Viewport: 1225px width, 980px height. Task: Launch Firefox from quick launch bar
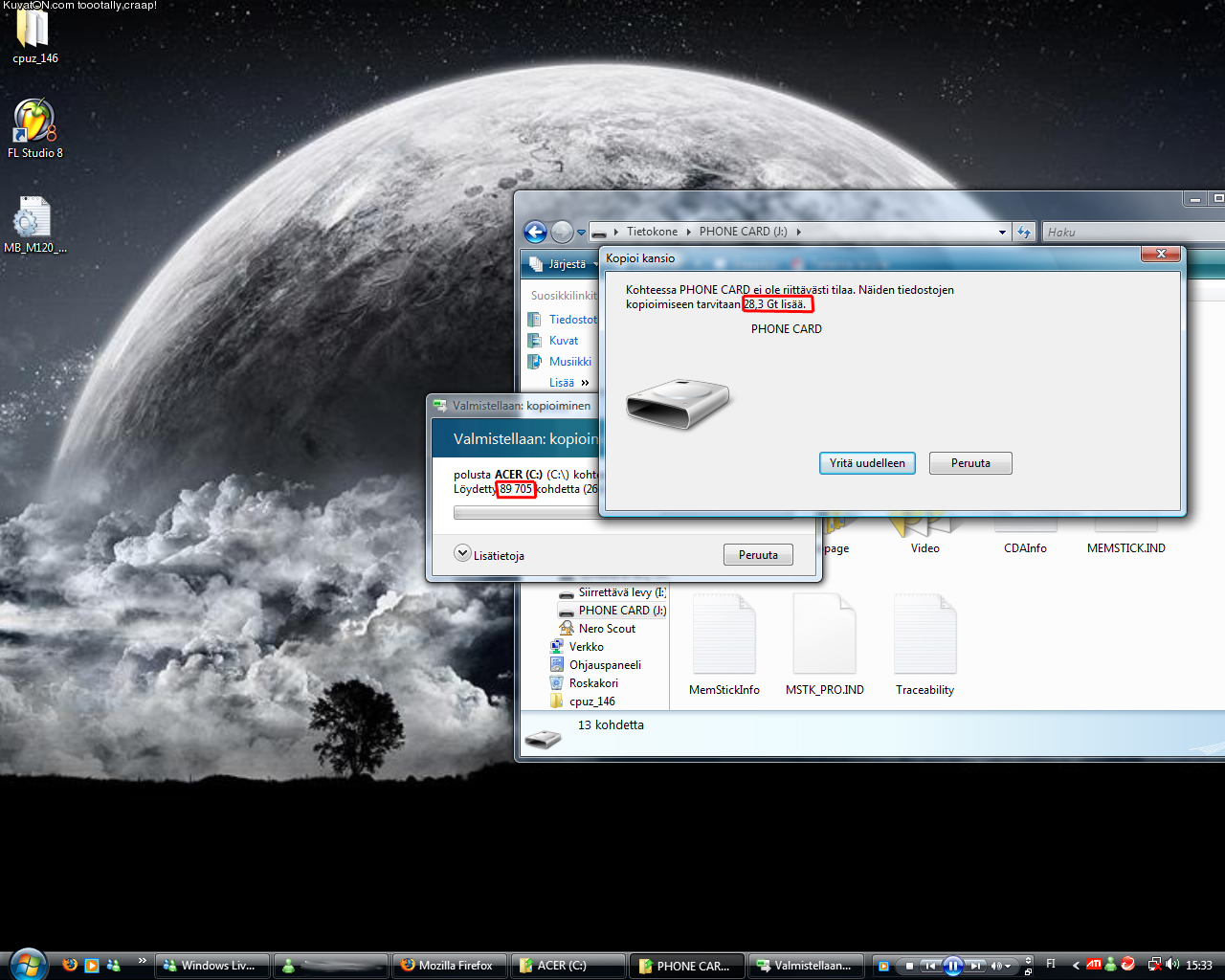[70, 965]
